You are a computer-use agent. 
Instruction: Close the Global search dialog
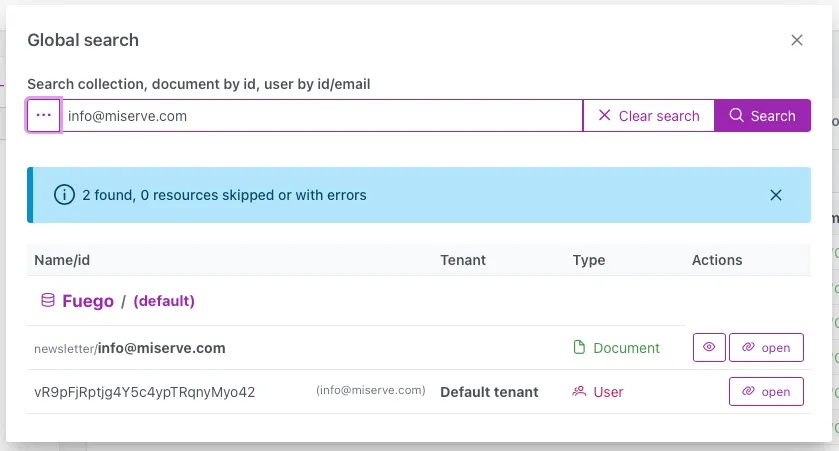tap(797, 41)
